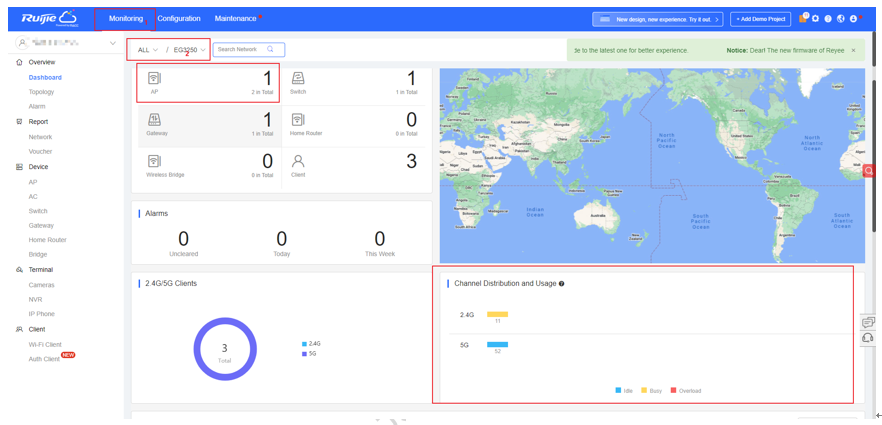
Task: Open the headset support icon at right edge
Action: [868, 337]
